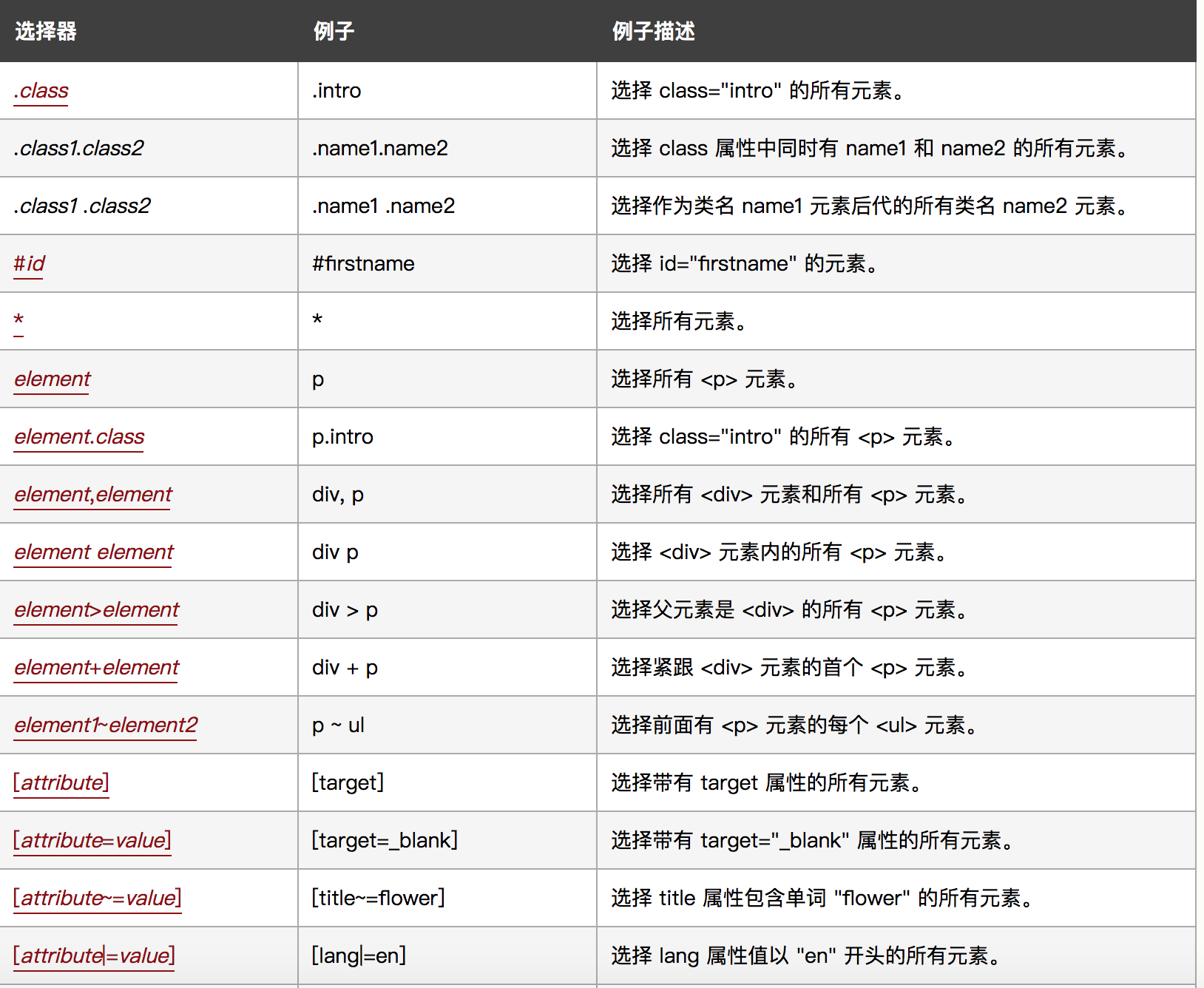The height and width of the screenshot is (988, 1204).
Task: Click the #id selector link
Action: point(29,264)
